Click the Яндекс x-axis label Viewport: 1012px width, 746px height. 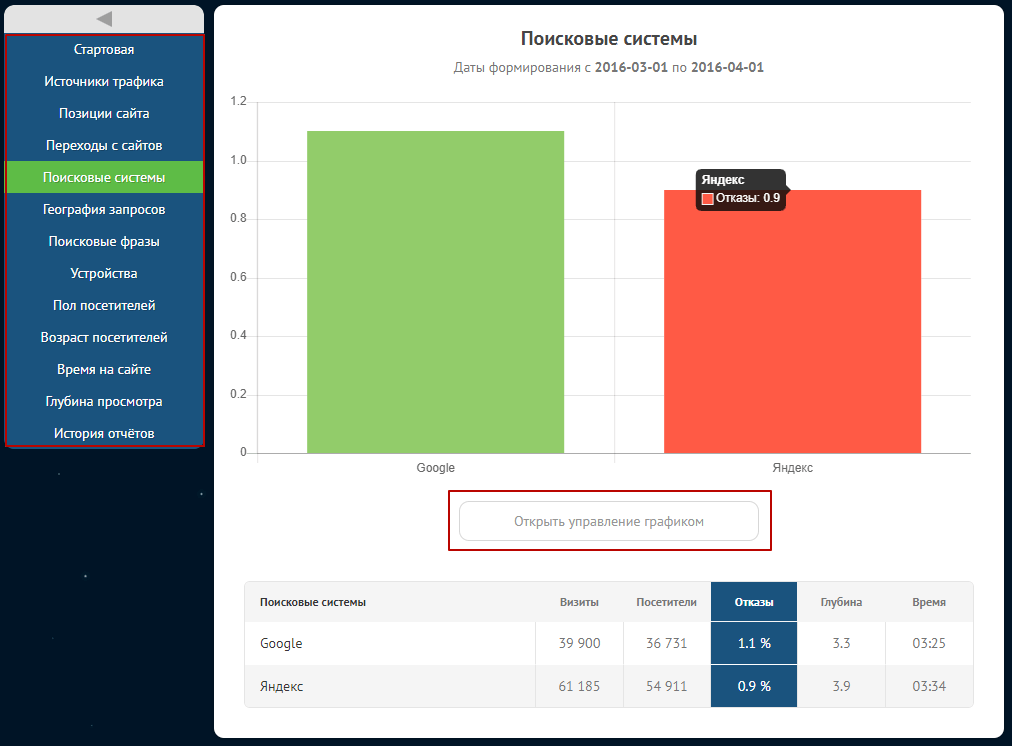[793, 468]
